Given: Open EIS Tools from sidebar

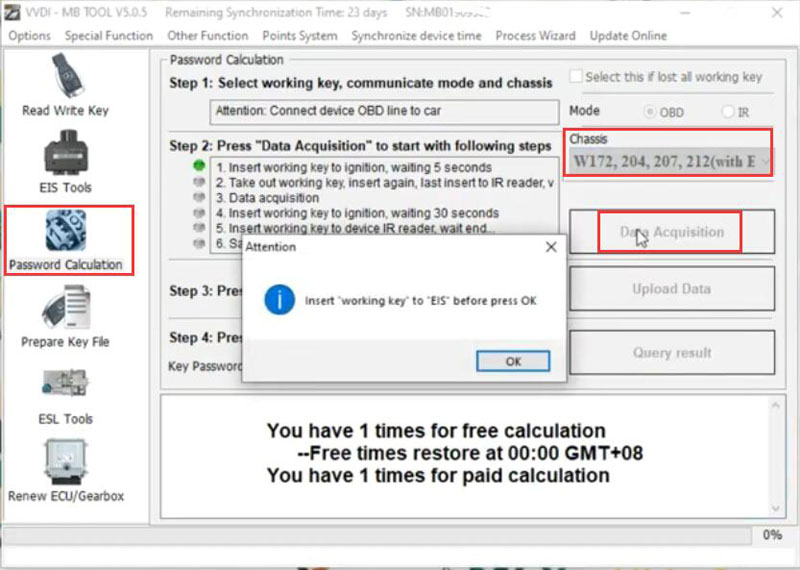Looking at the screenshot, I should (65, 162).
